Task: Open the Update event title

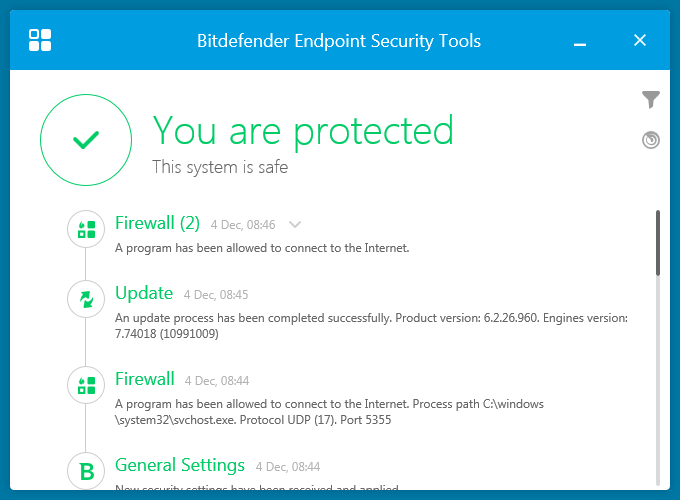Action: point(144,293)
